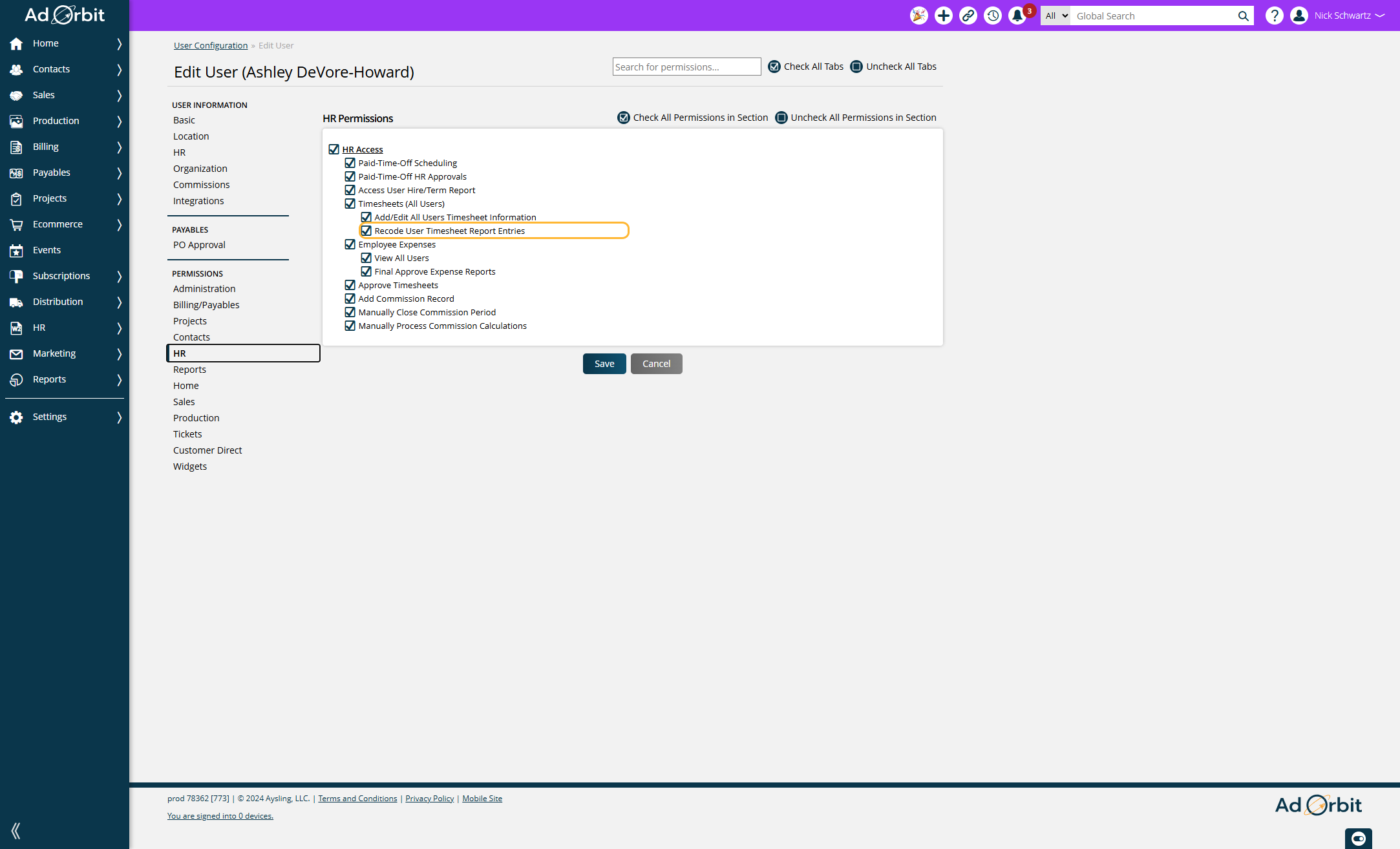Screen dimensions: 1400x849
Task: Open the help question mark icon
Action: [x=1274, y=16]
